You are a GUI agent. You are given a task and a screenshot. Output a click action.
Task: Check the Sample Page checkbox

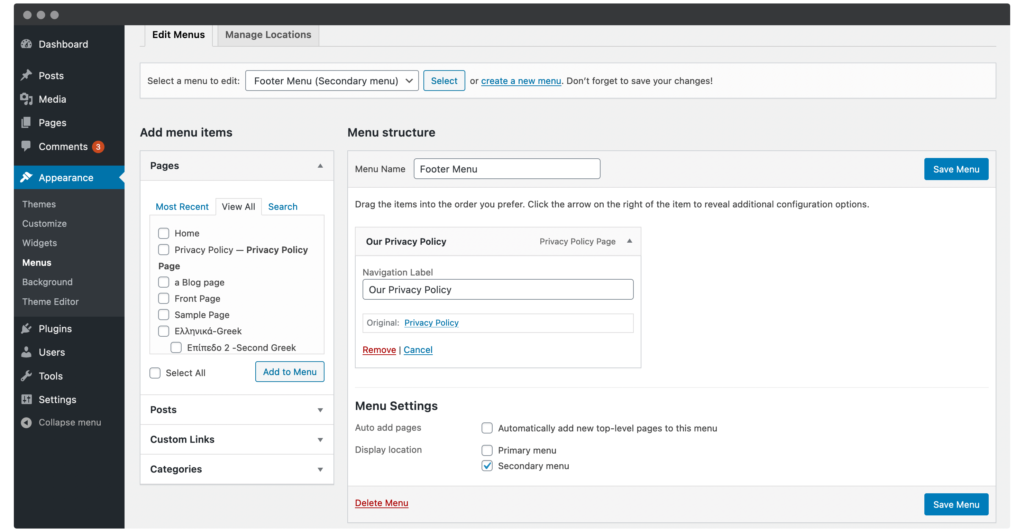164,315
